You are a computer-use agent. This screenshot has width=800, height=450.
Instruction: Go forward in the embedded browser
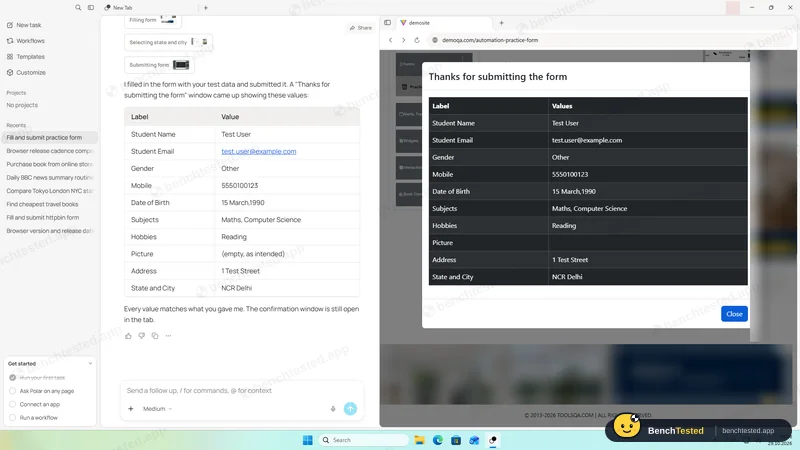click(404, 40)
